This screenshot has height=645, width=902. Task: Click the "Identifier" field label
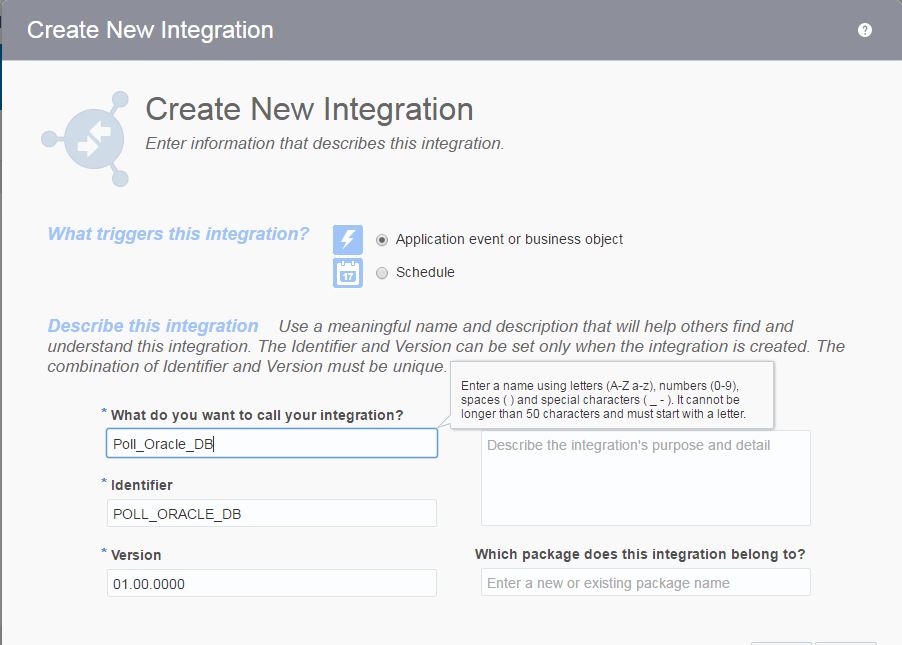[x=141, y=485]
